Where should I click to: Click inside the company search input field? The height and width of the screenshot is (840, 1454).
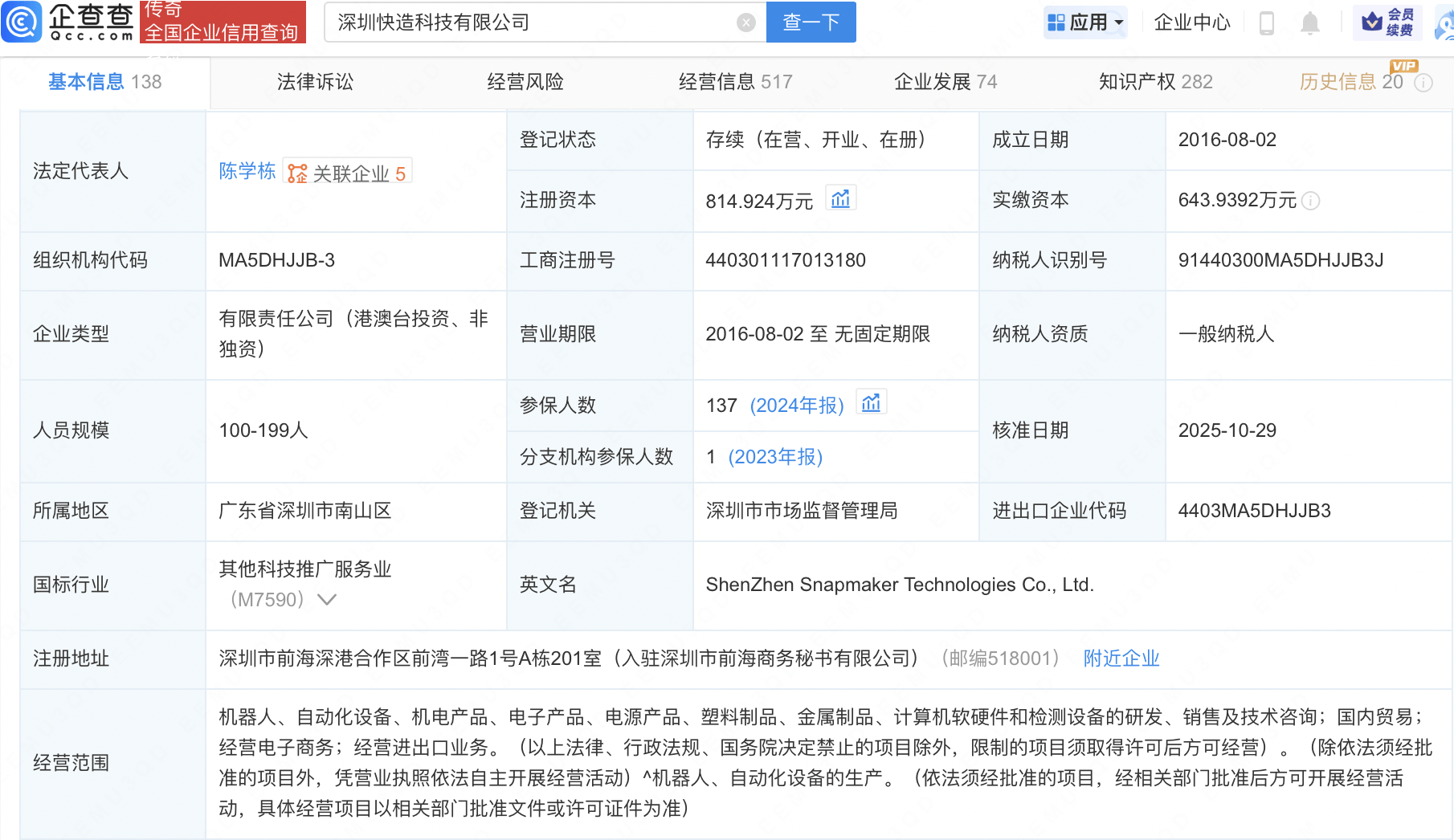coord(530,22)
